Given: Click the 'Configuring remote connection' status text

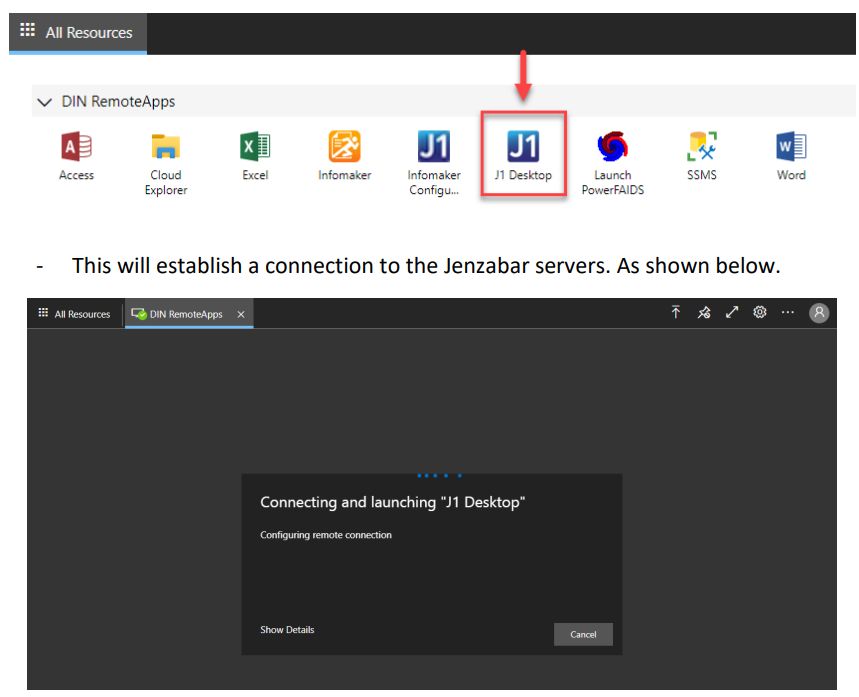Looking at the screenshot, I should pos(325,535).
